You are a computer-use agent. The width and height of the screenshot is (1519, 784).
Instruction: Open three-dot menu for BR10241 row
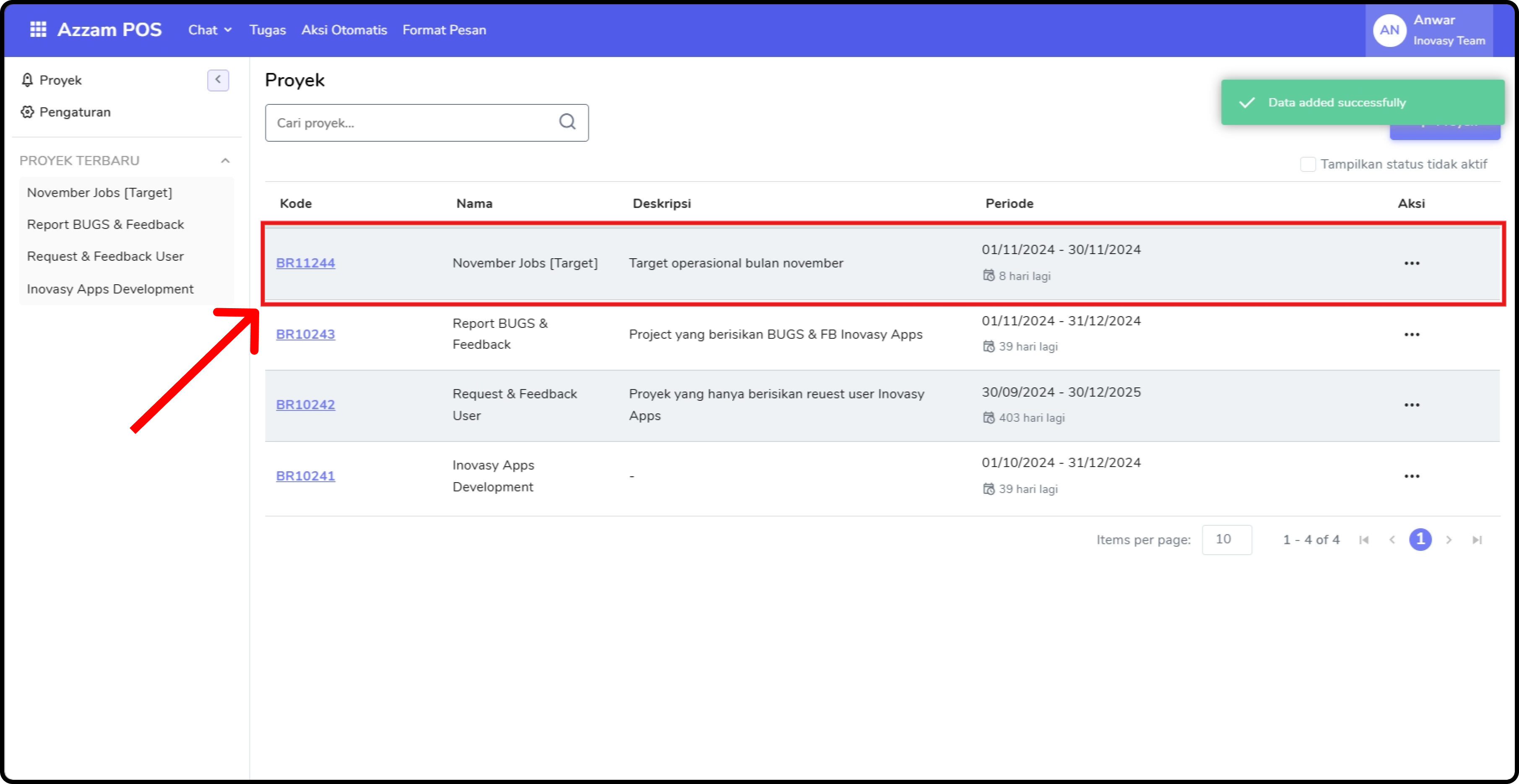[1411, 476]
